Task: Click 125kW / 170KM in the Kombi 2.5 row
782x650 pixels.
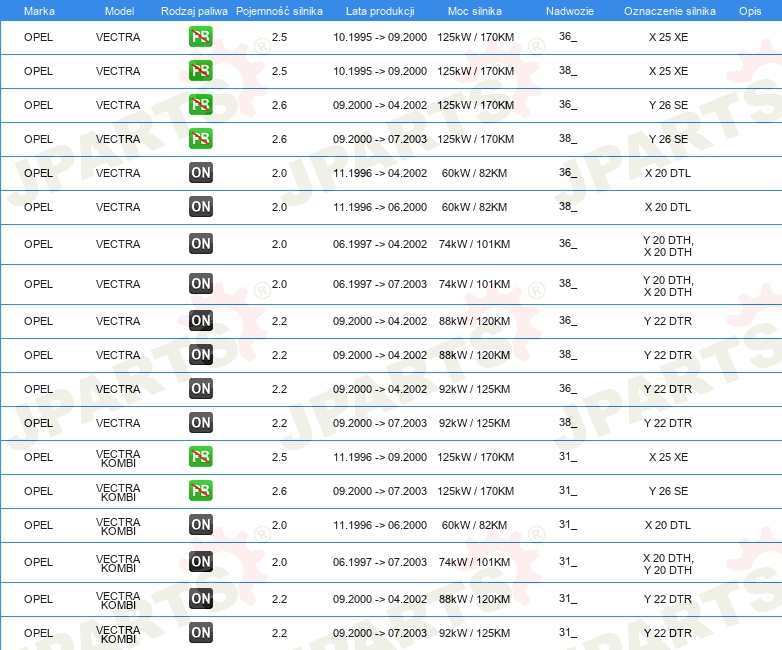Action: coord(475,457)
